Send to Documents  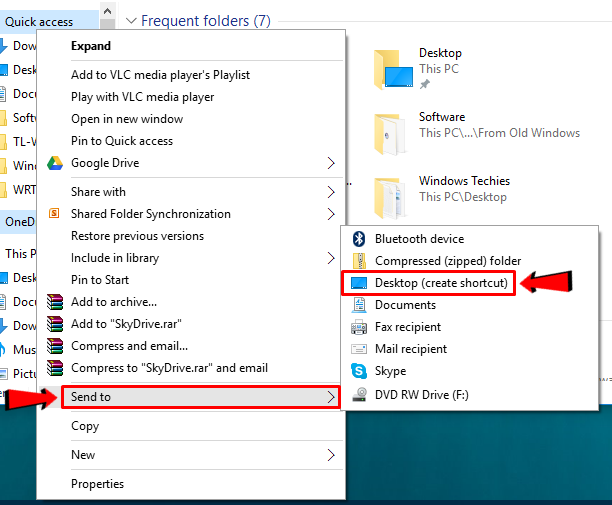point(470,305)
